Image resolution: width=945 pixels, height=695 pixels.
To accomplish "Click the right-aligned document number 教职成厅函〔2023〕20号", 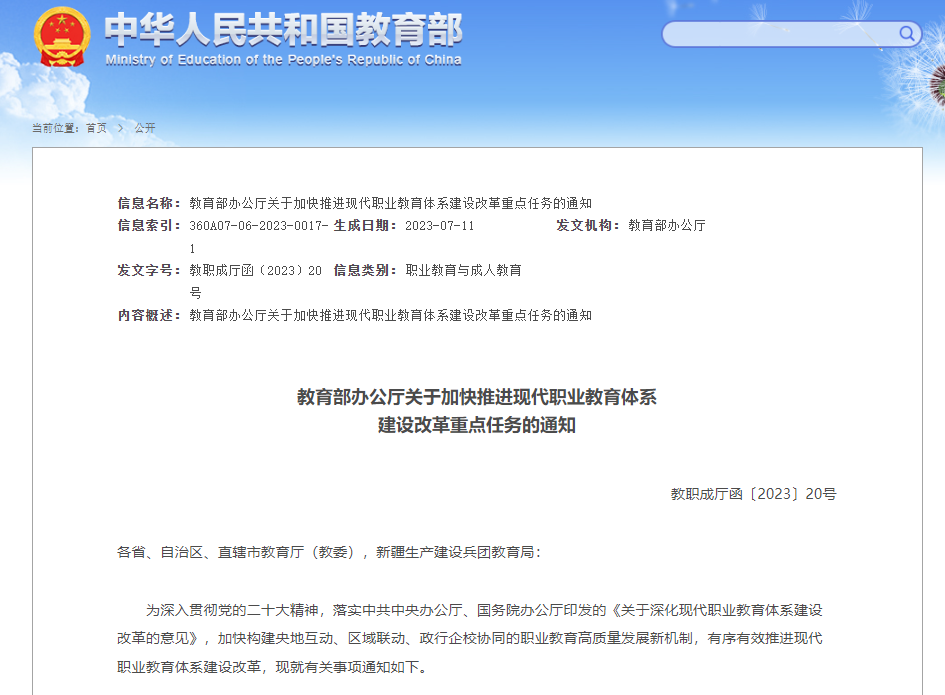I will point(753,494).
